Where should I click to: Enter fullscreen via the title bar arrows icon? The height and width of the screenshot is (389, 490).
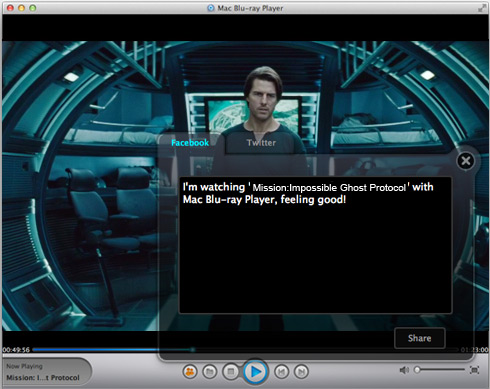point(482,8)
